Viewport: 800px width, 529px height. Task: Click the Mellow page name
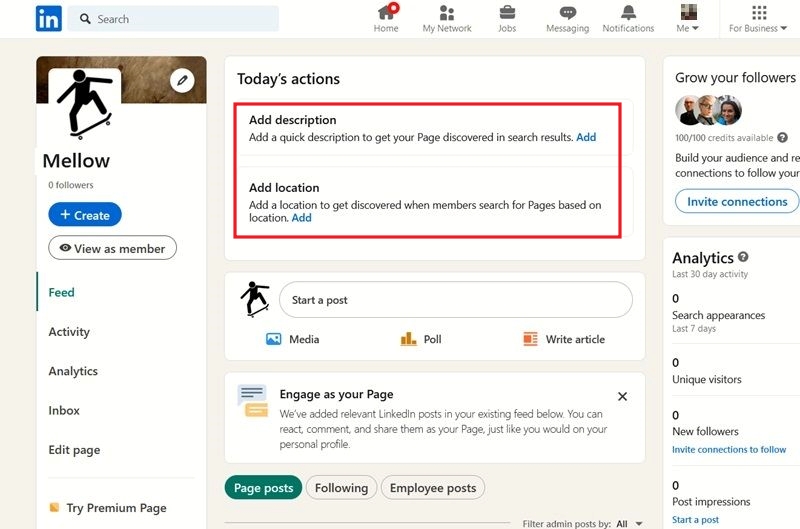point(76,161)
